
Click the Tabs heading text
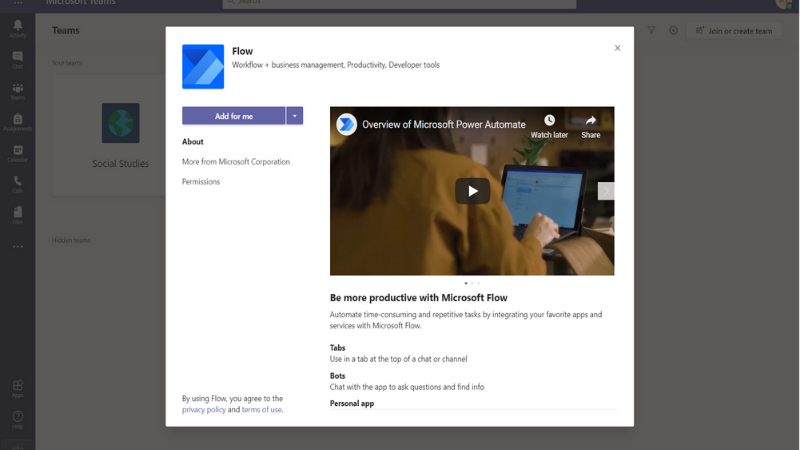click(337, 348)
